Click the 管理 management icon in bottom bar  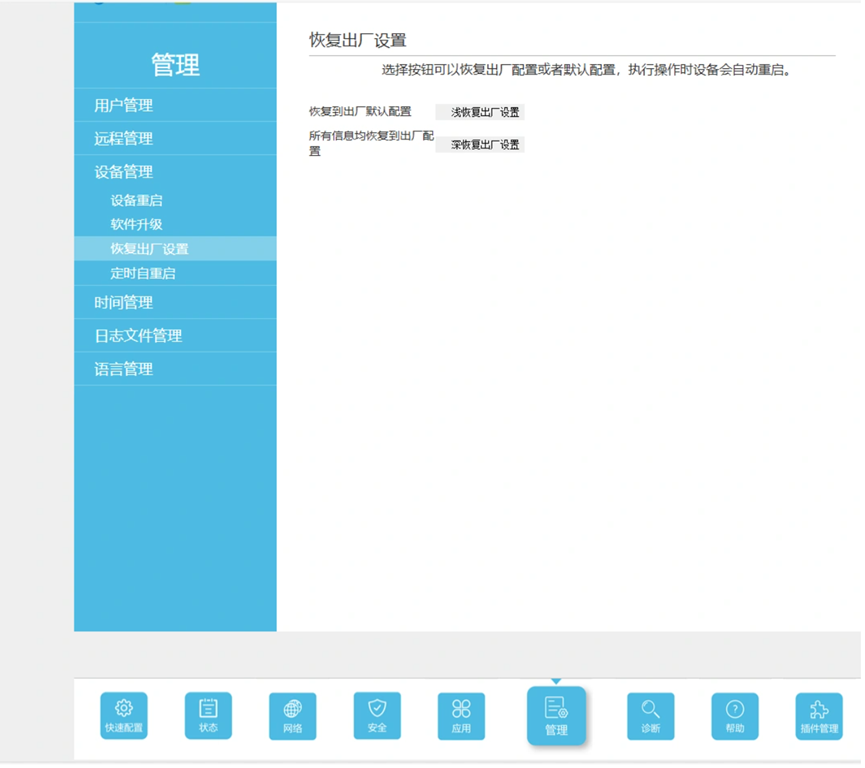pyautogui.click(x=556, y=715)
